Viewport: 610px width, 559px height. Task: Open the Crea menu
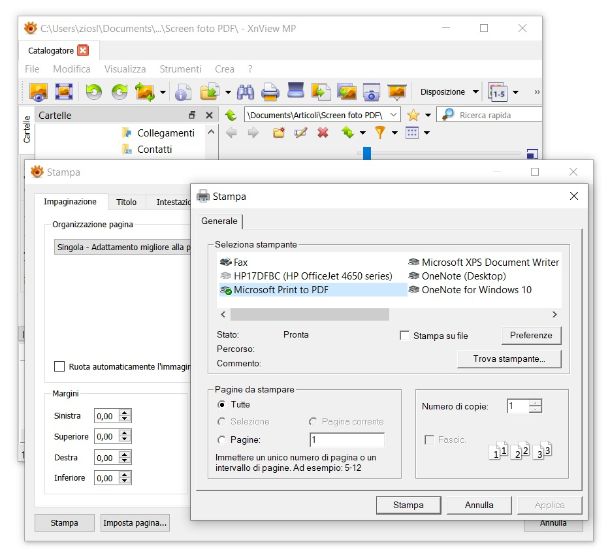[224, 69]
